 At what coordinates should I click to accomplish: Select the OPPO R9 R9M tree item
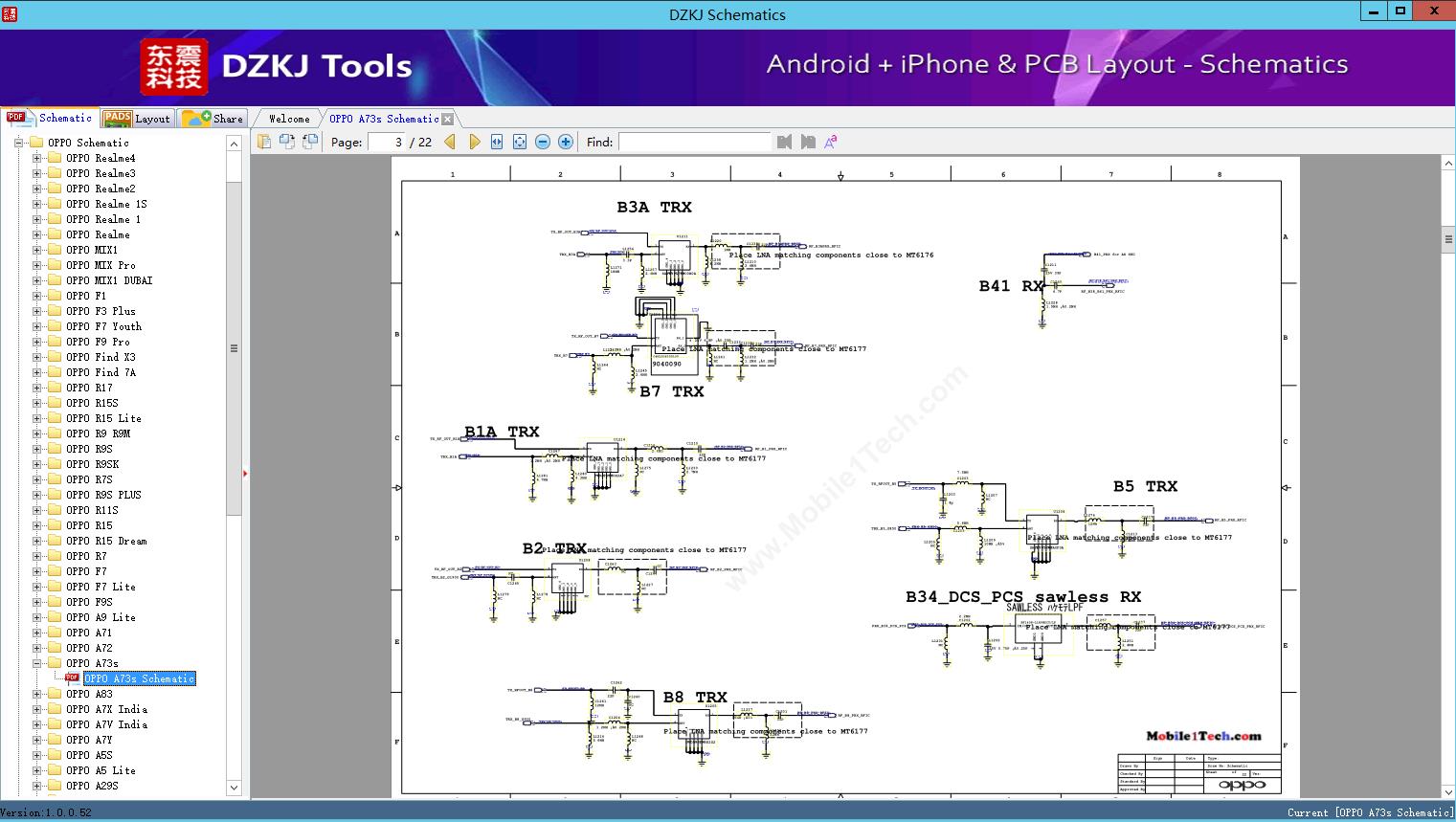[x=98, y=433]
